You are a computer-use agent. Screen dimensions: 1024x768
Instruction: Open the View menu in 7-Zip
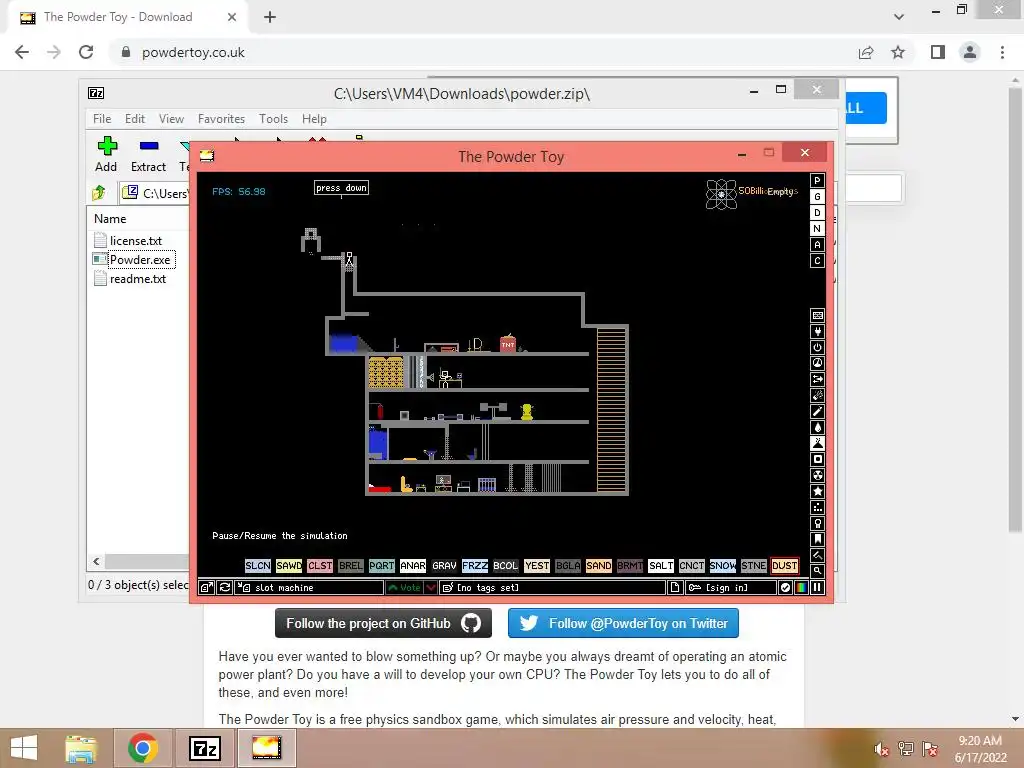point(171,119)
